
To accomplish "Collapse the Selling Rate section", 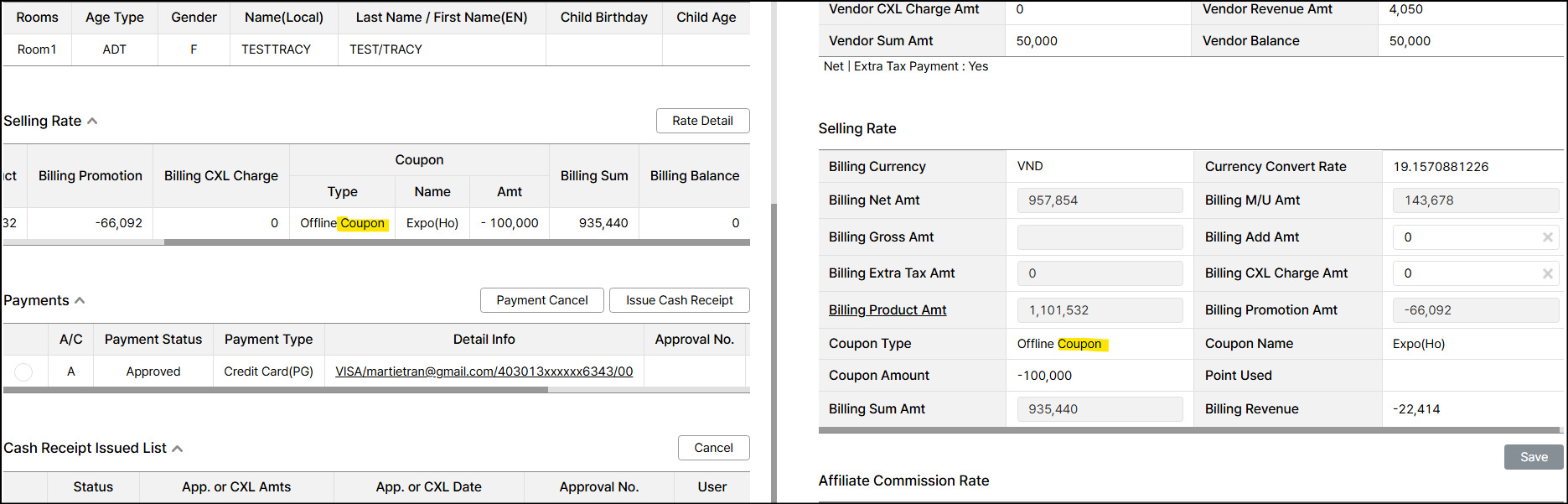I will 92,122.
